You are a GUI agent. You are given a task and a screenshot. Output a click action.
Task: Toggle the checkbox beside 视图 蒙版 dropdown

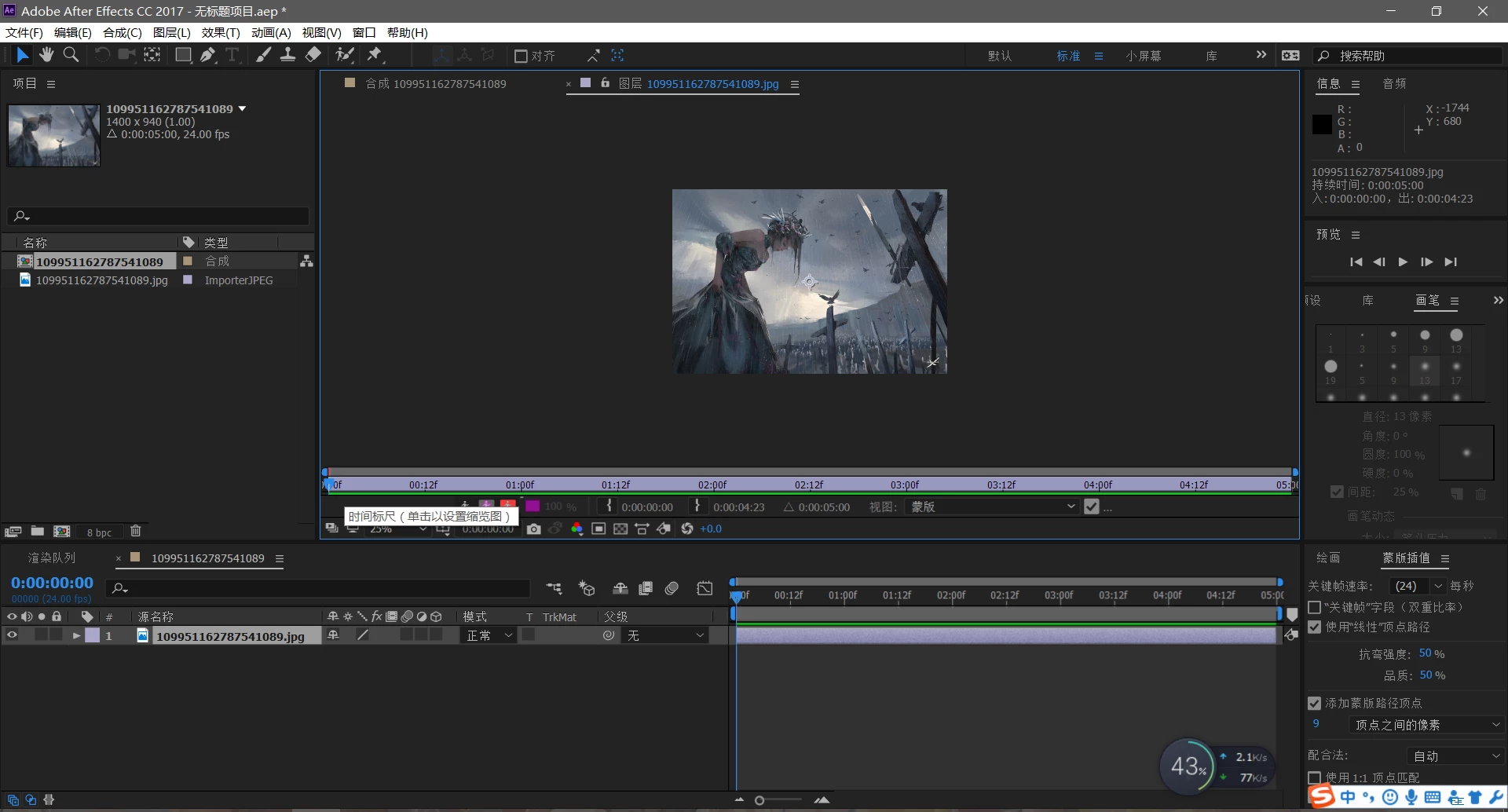pyautogui.click(x=1091, y=507)
